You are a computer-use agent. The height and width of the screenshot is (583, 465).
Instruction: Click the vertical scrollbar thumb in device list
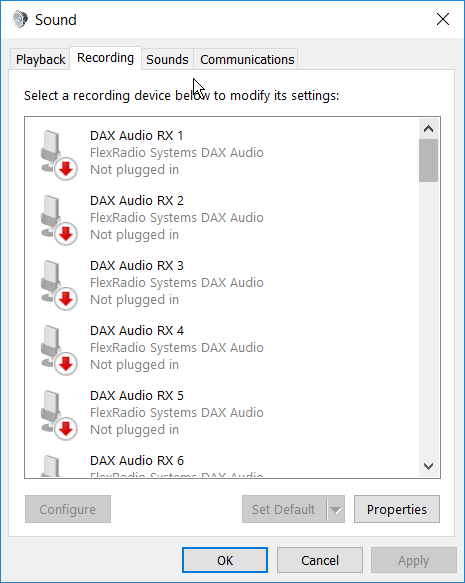[428, 161]
